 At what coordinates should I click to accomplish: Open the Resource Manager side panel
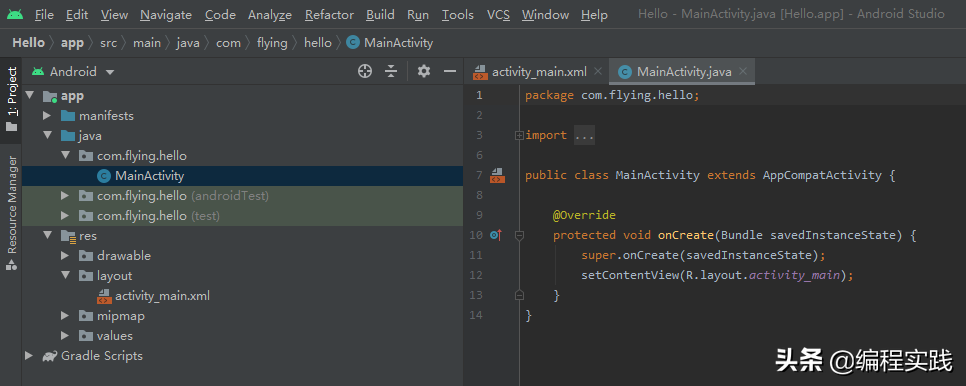(11, 212)
